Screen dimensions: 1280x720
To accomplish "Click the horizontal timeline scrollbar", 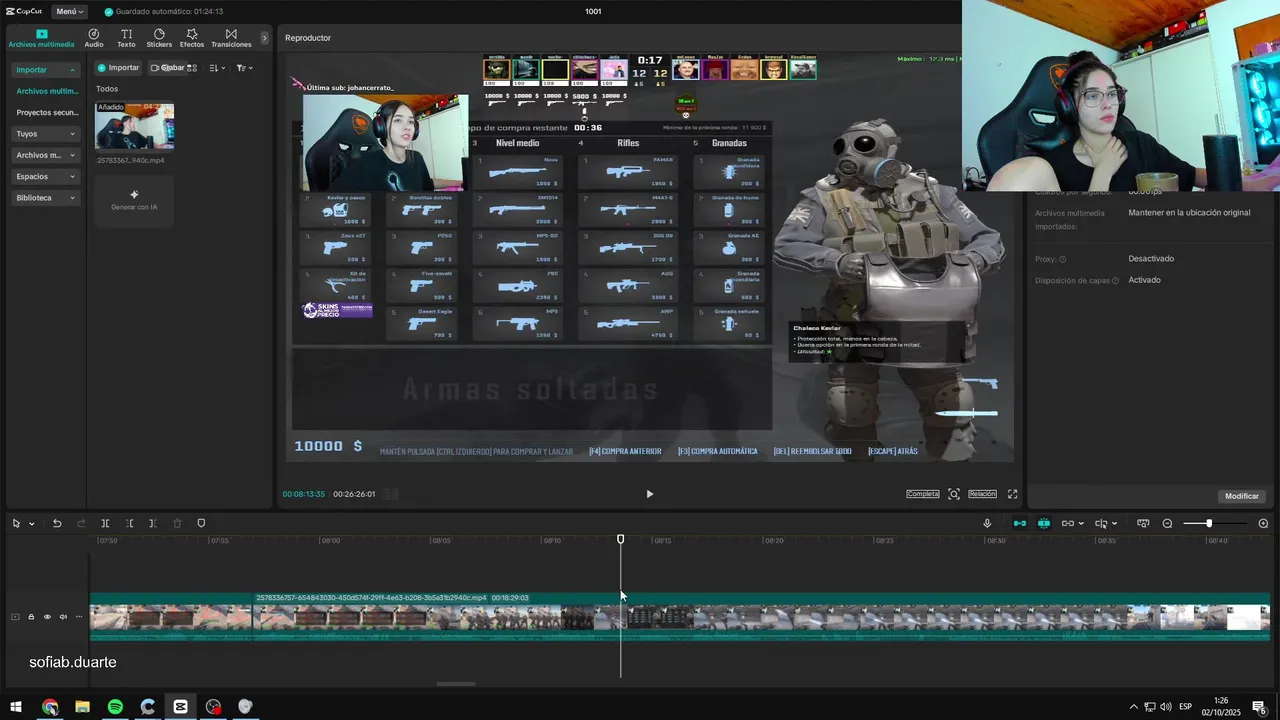I will coord(456,684).
